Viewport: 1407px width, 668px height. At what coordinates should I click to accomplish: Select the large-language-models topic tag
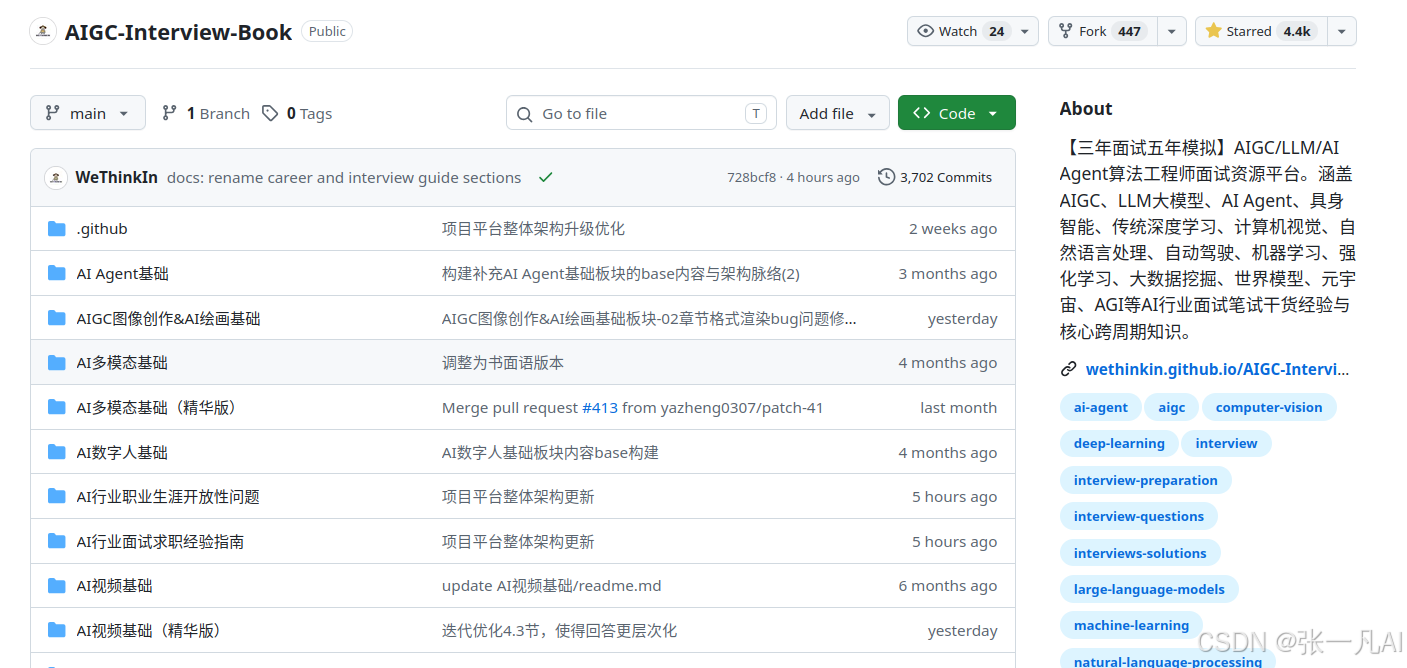click(x=1149, y=589)
